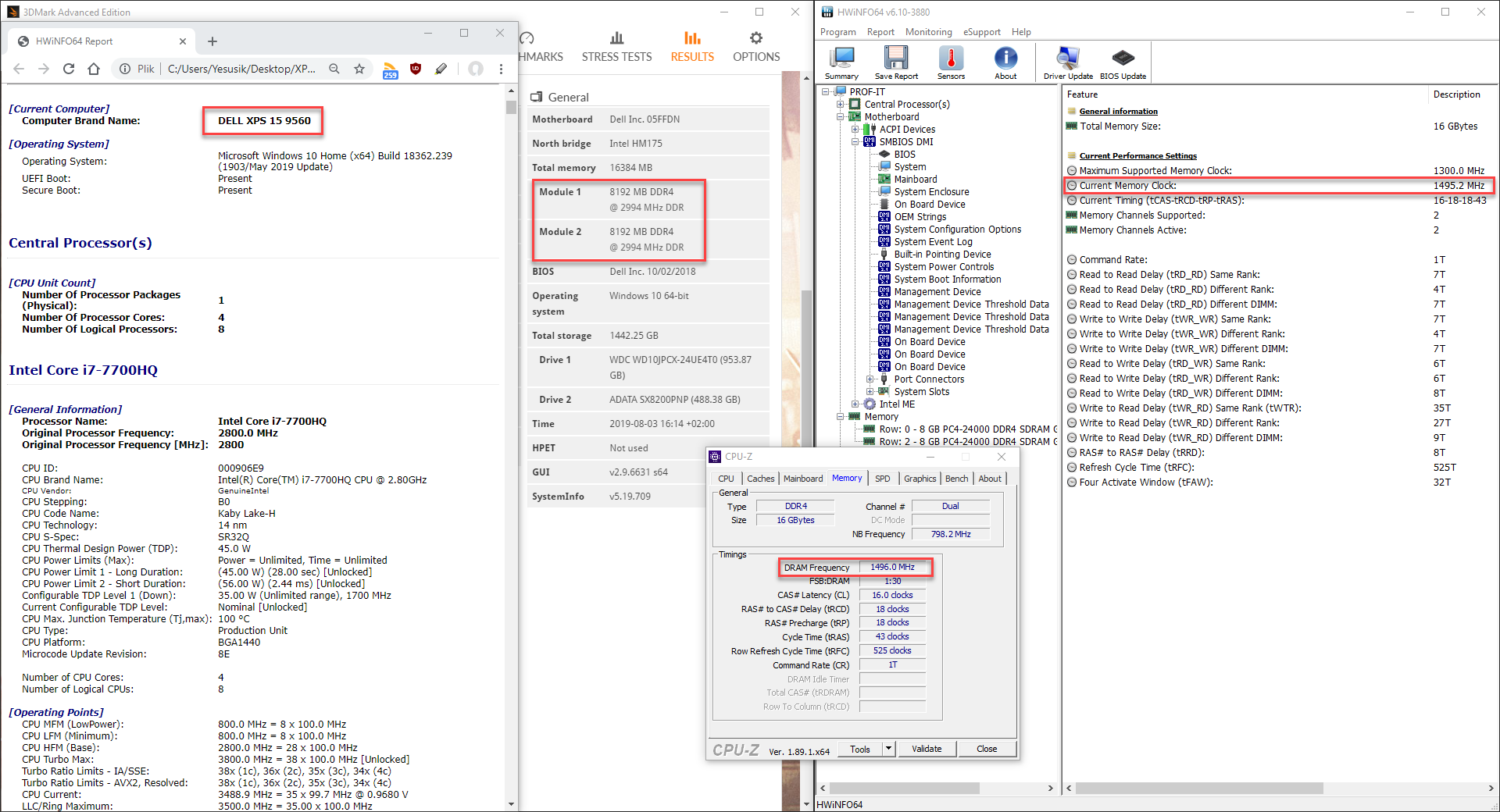Open the Report menu in HWiNFO64

coord(880,32)
